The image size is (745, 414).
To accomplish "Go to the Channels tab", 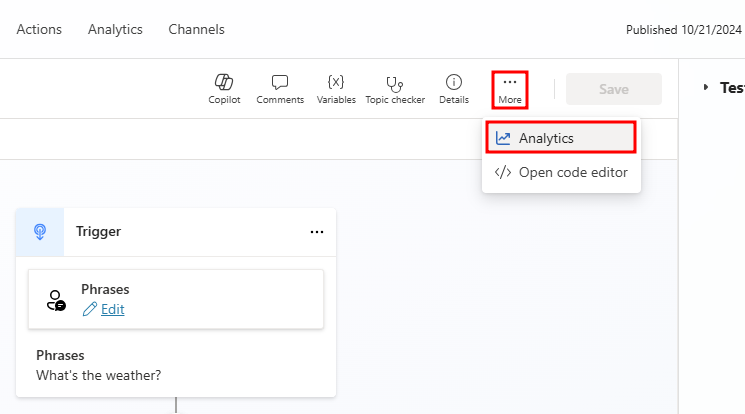I will click(x=196, y=29).
